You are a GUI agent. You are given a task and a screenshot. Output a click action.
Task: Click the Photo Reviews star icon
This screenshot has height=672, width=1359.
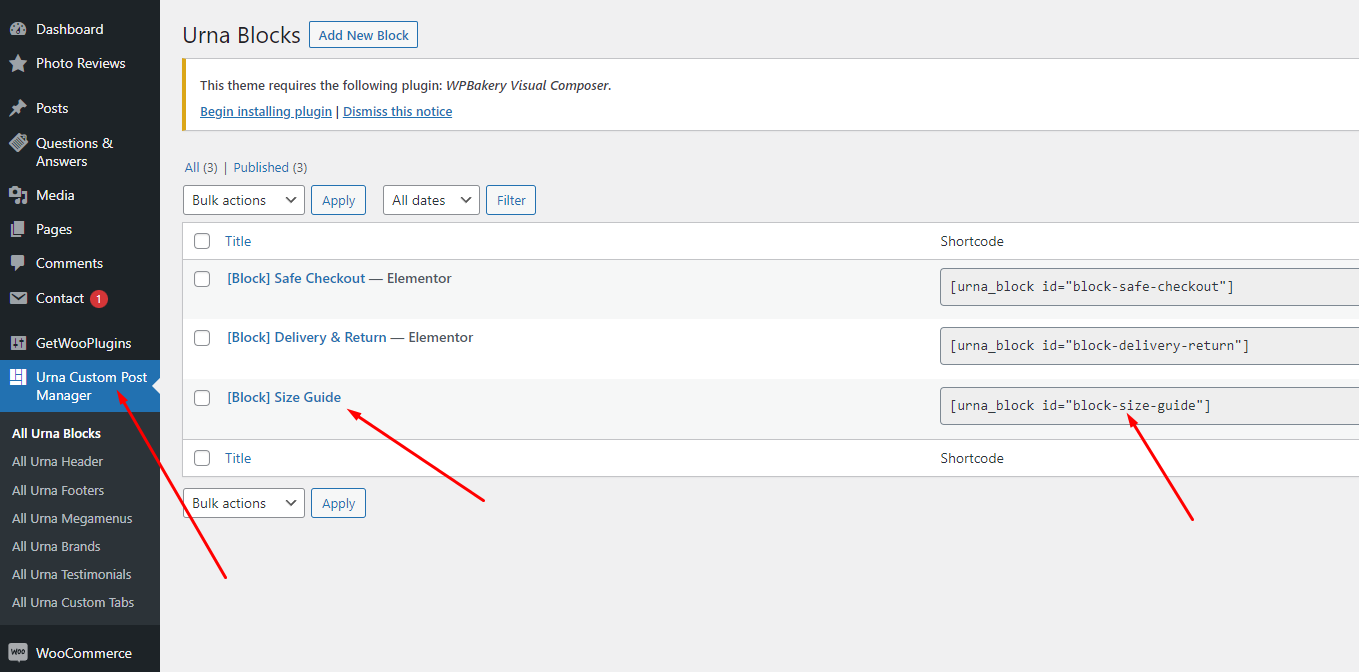[18, 63]
